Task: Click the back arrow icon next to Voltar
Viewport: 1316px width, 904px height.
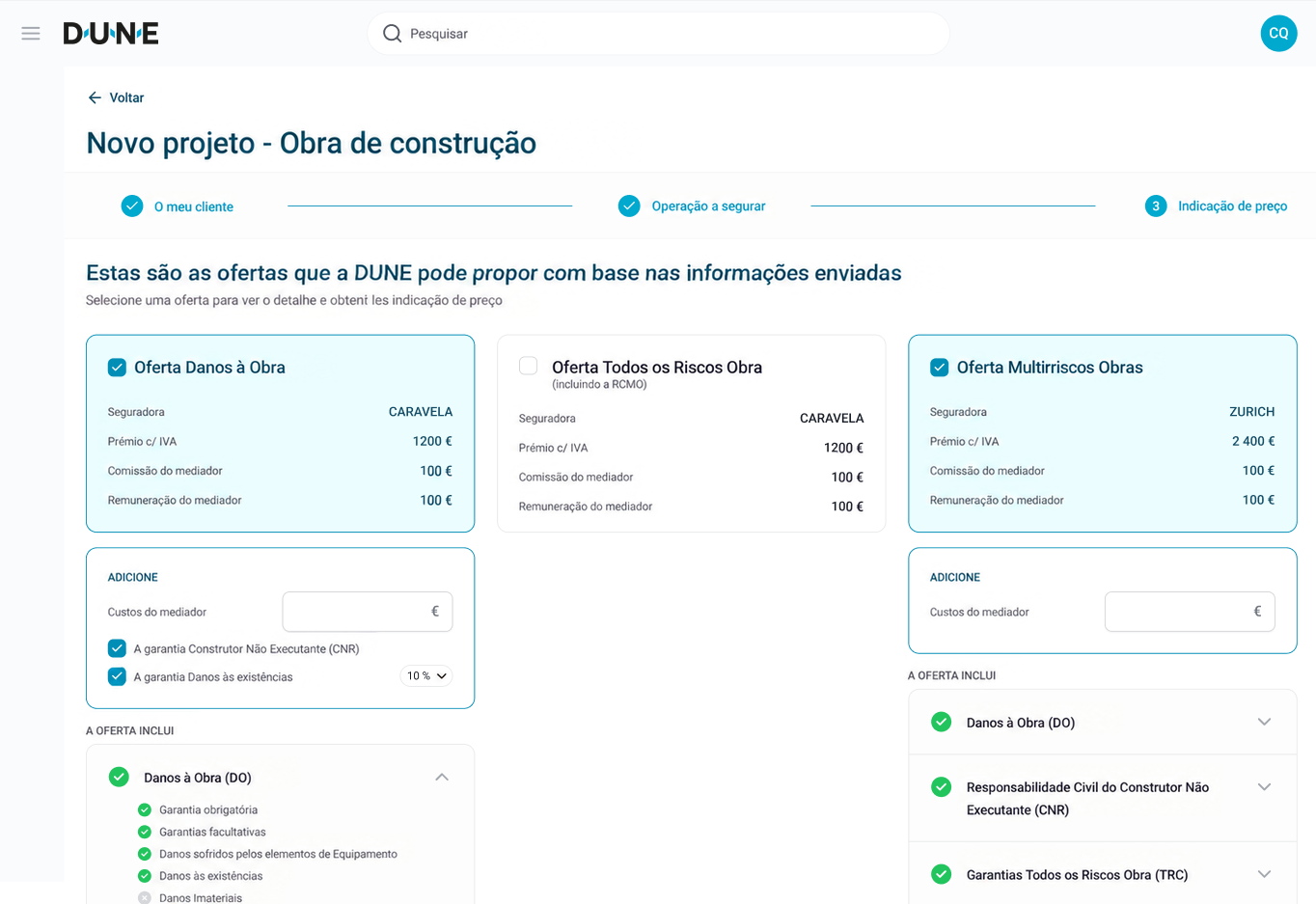Action: coord(95,97)
